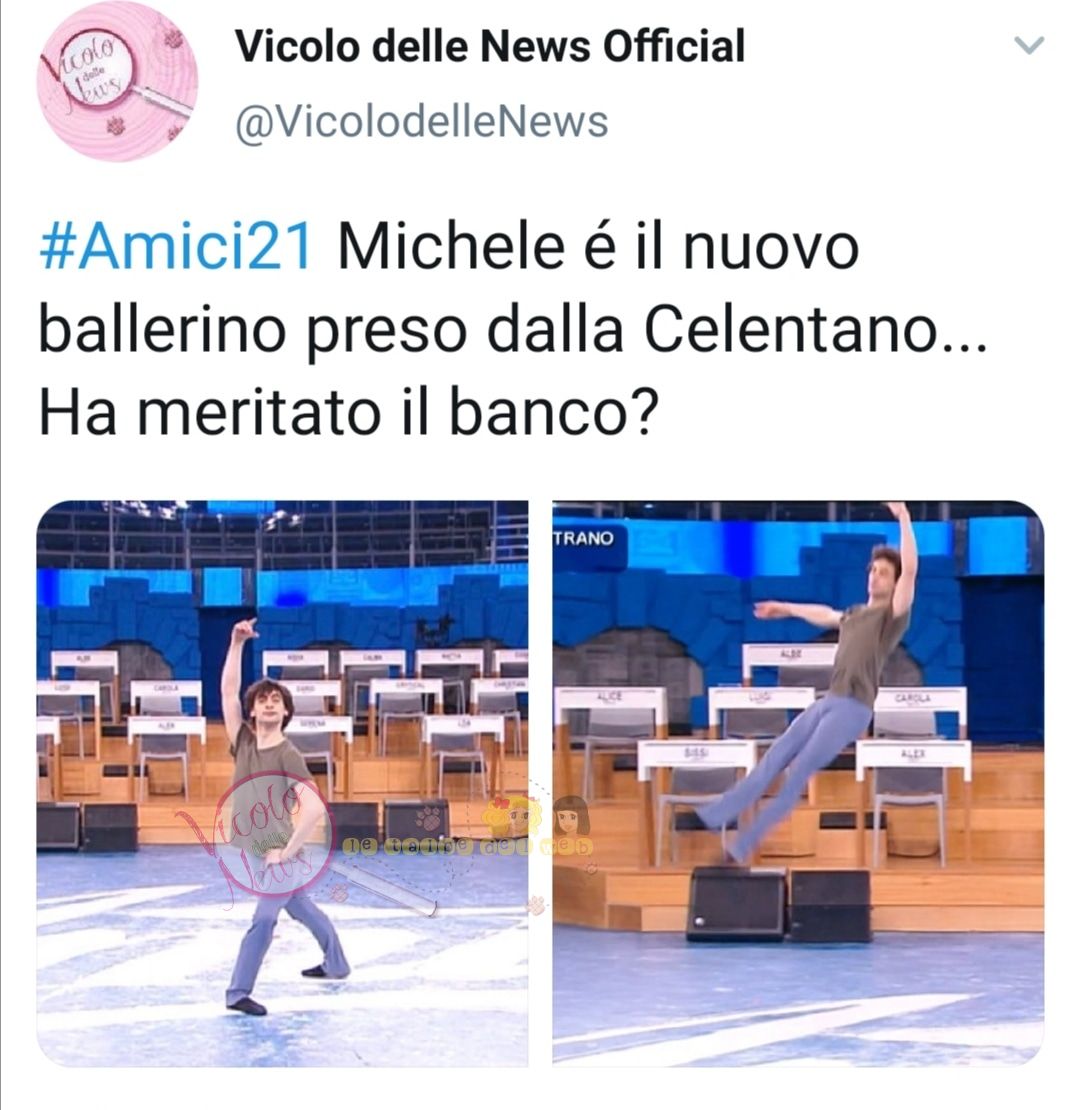Click the lower ALEX desk in right photo
Screen dimensions: 1080x1110
point(913,755)
